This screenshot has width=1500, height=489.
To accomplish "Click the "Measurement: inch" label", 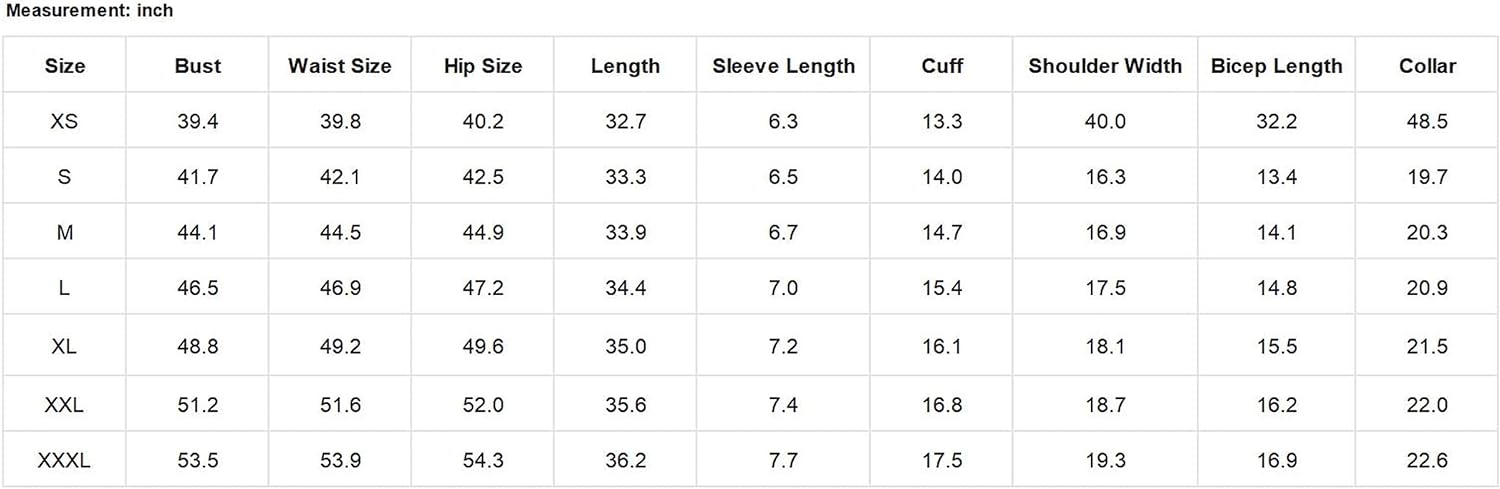I will tap(90, 11).
